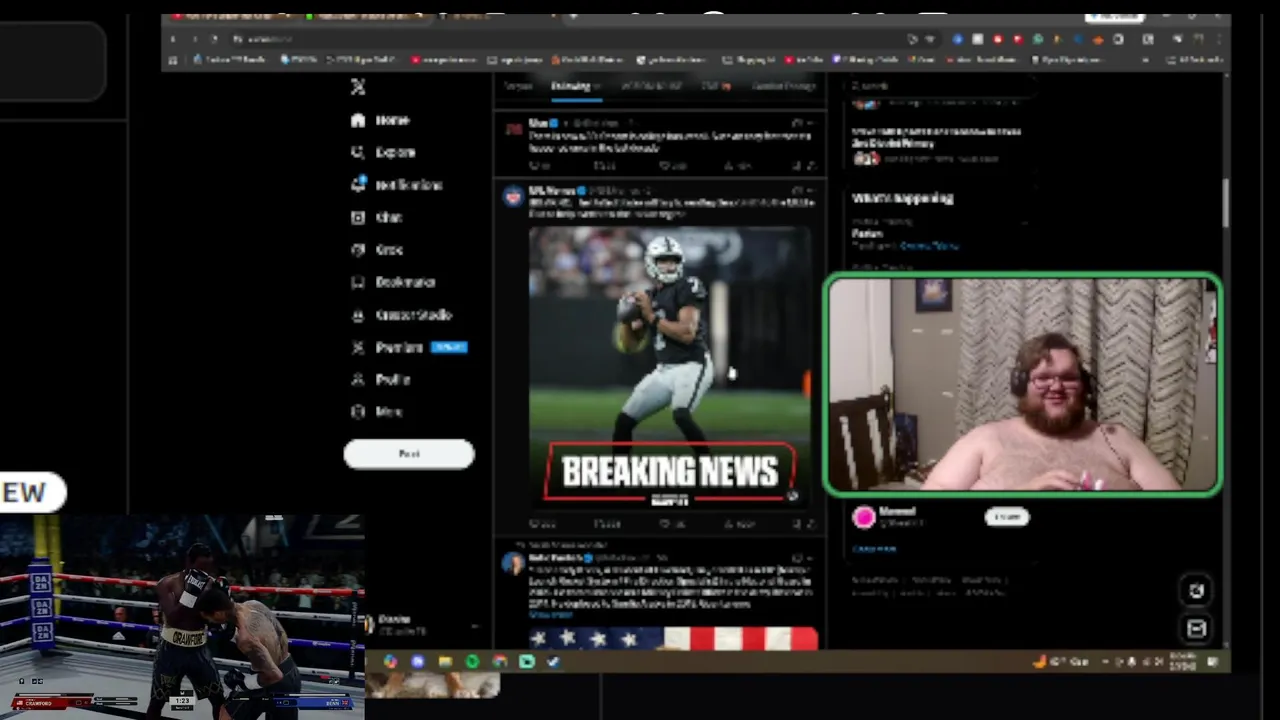Image resolution: width=1280 pixels, height=720 pixels.
Task: Open the floating messages button
Action: pos(1196,629)
